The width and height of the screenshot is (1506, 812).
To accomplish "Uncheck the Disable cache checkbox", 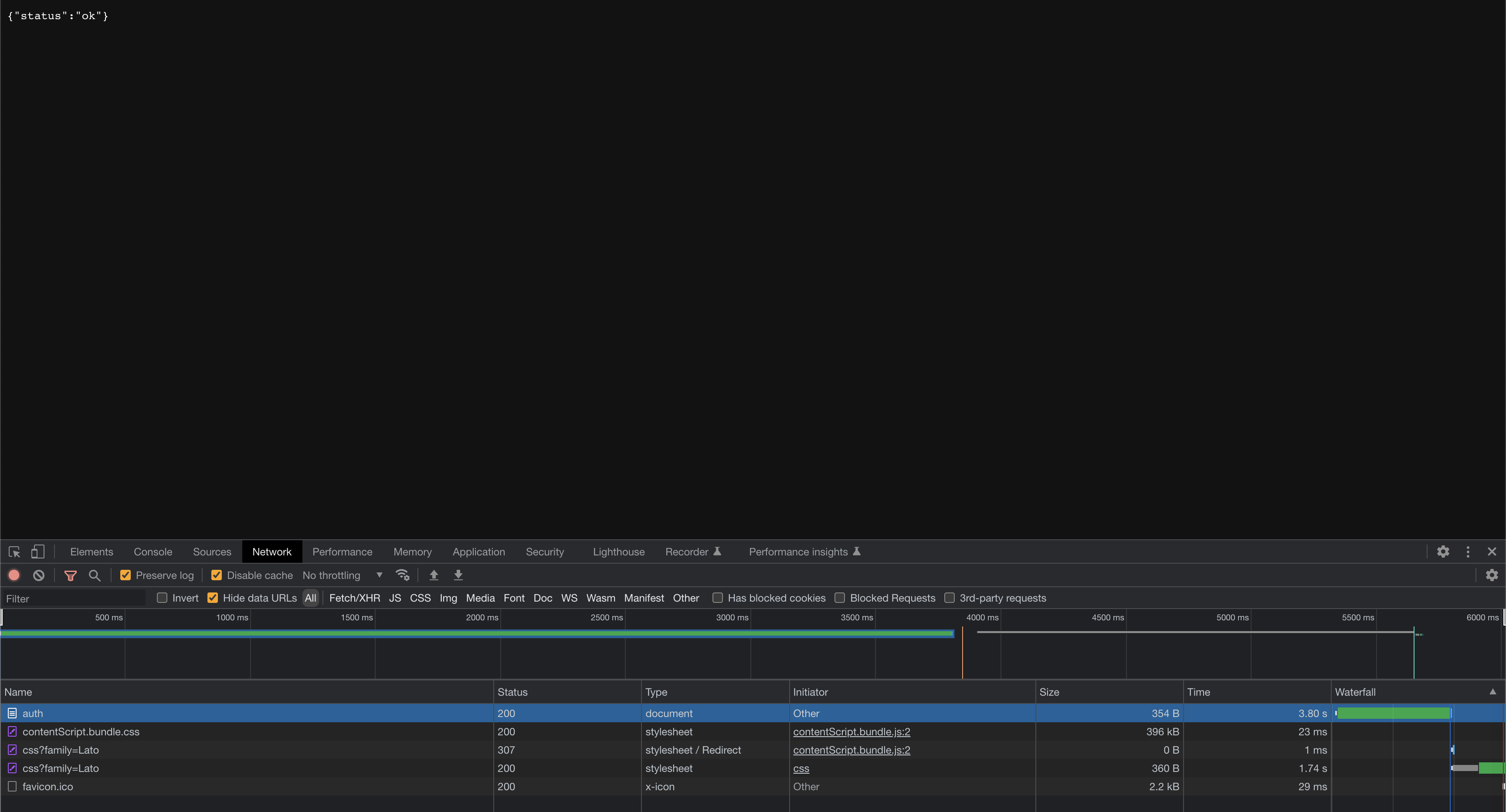I will (x=216, y=575).
